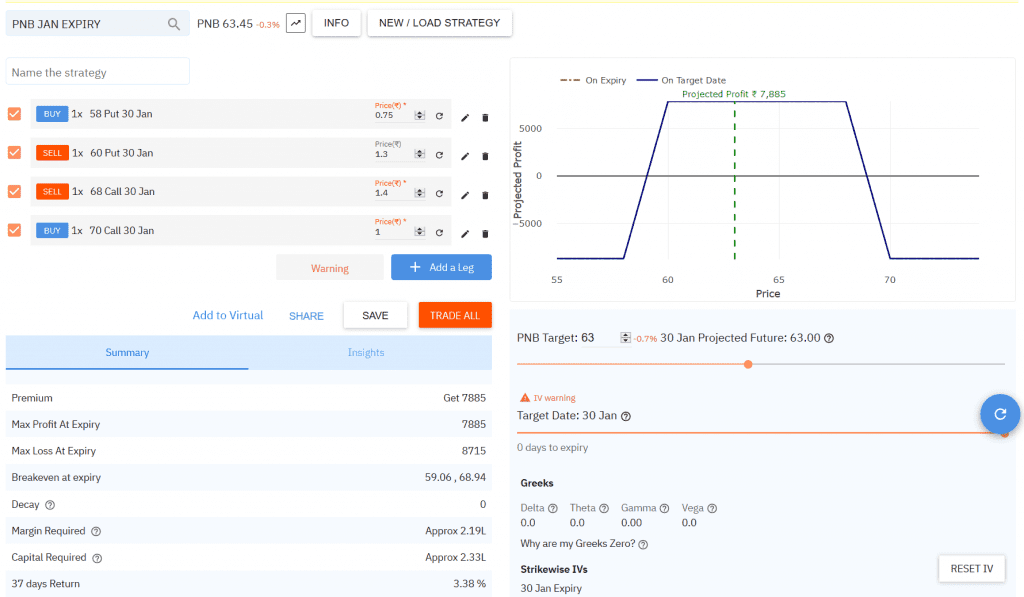Adjust the 58 Put price stepper arrows

pos(420,116)
